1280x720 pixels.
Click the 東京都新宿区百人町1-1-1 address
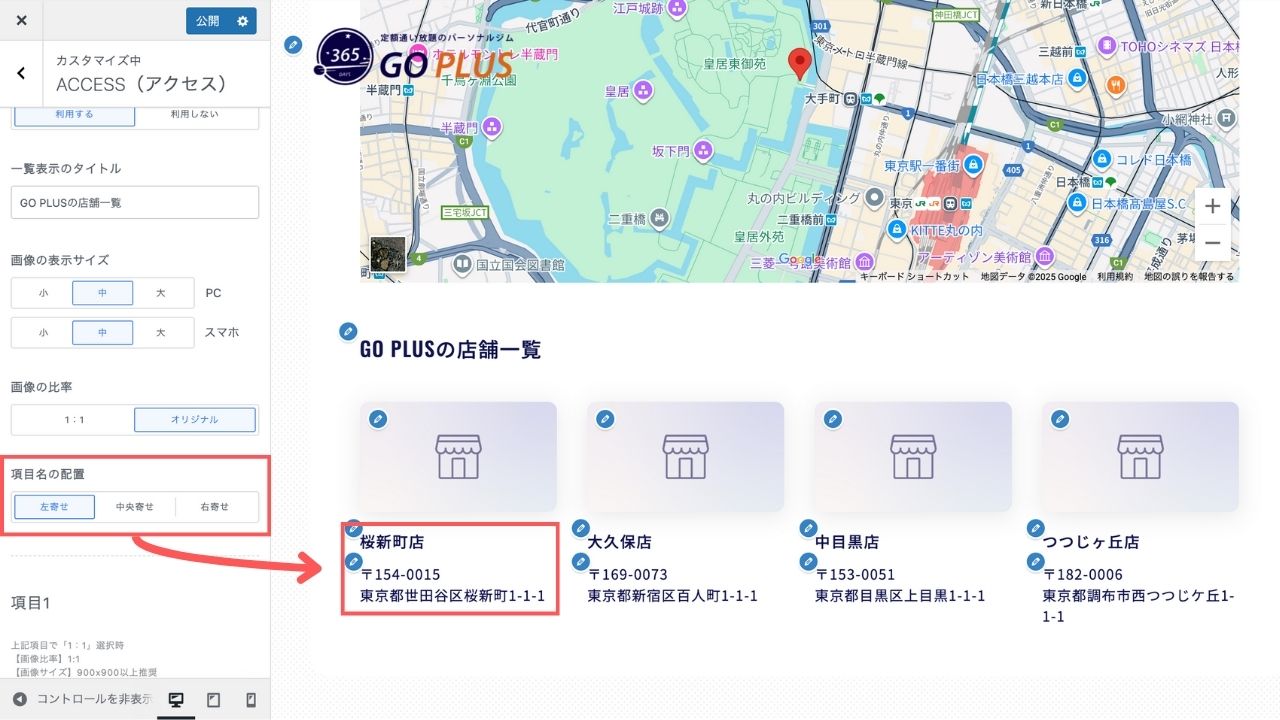673,596
